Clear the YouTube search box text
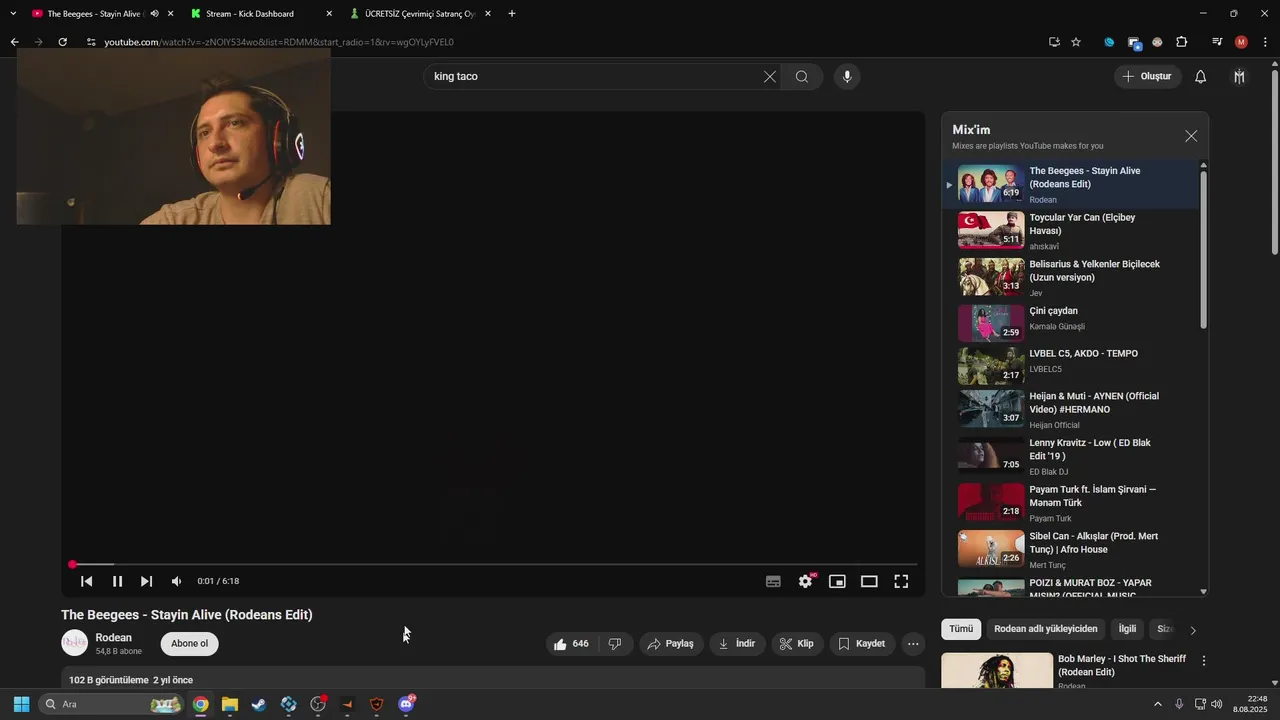This screenshot has width=1280, height=720. click(x=770, y=77)
